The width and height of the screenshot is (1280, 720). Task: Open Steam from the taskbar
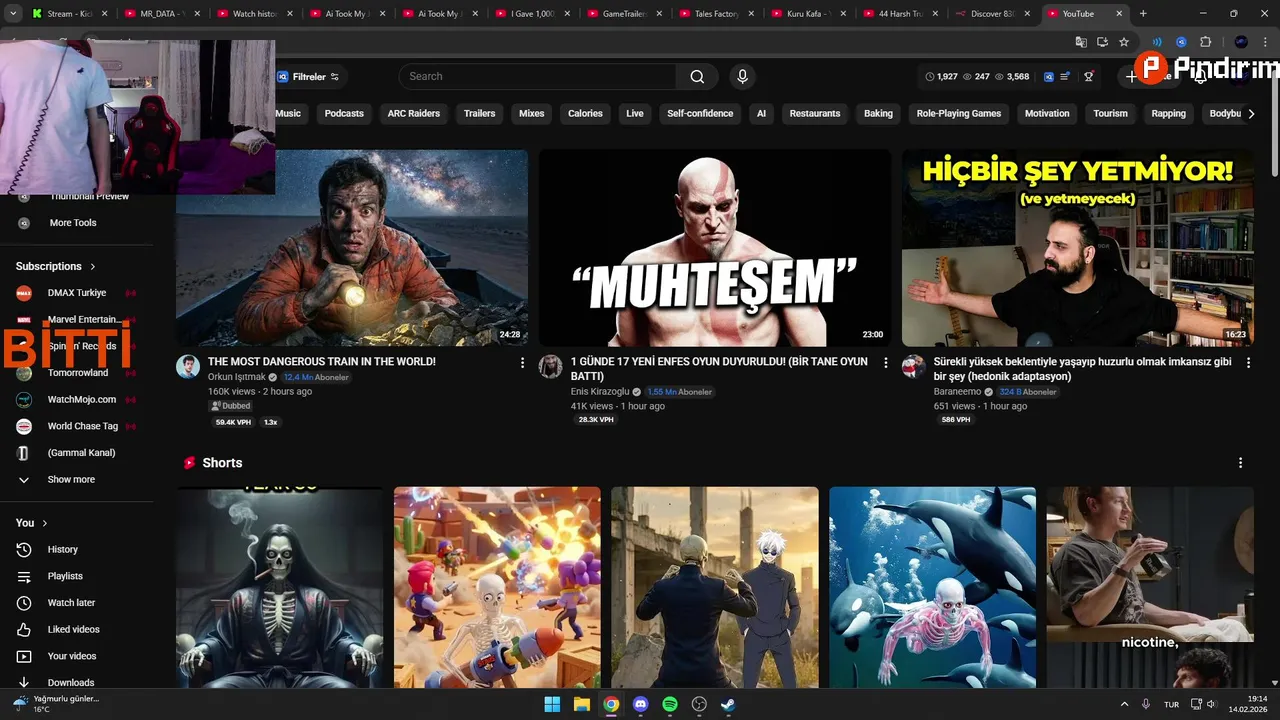tap(728, 705)
